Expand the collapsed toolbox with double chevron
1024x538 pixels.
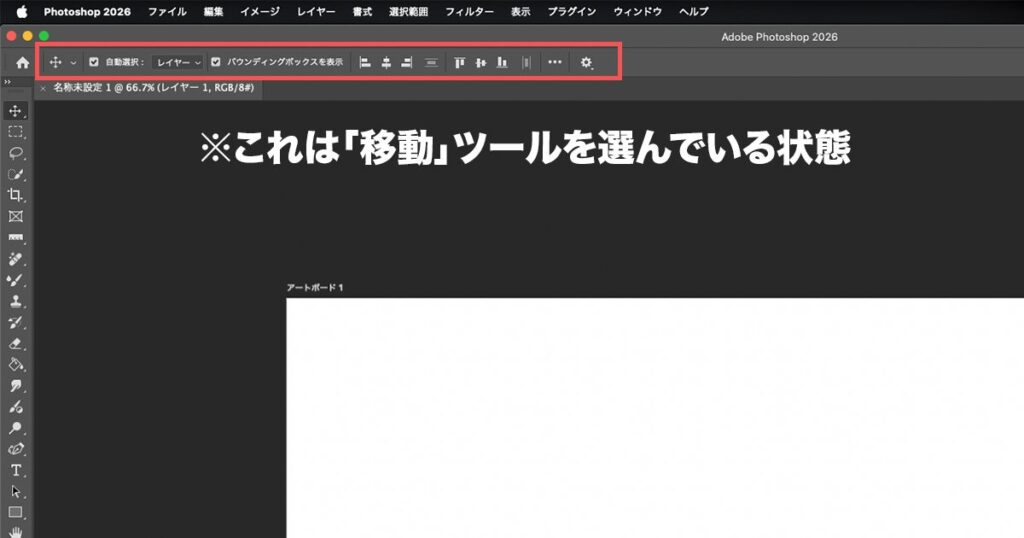click(x=7, y=82)
